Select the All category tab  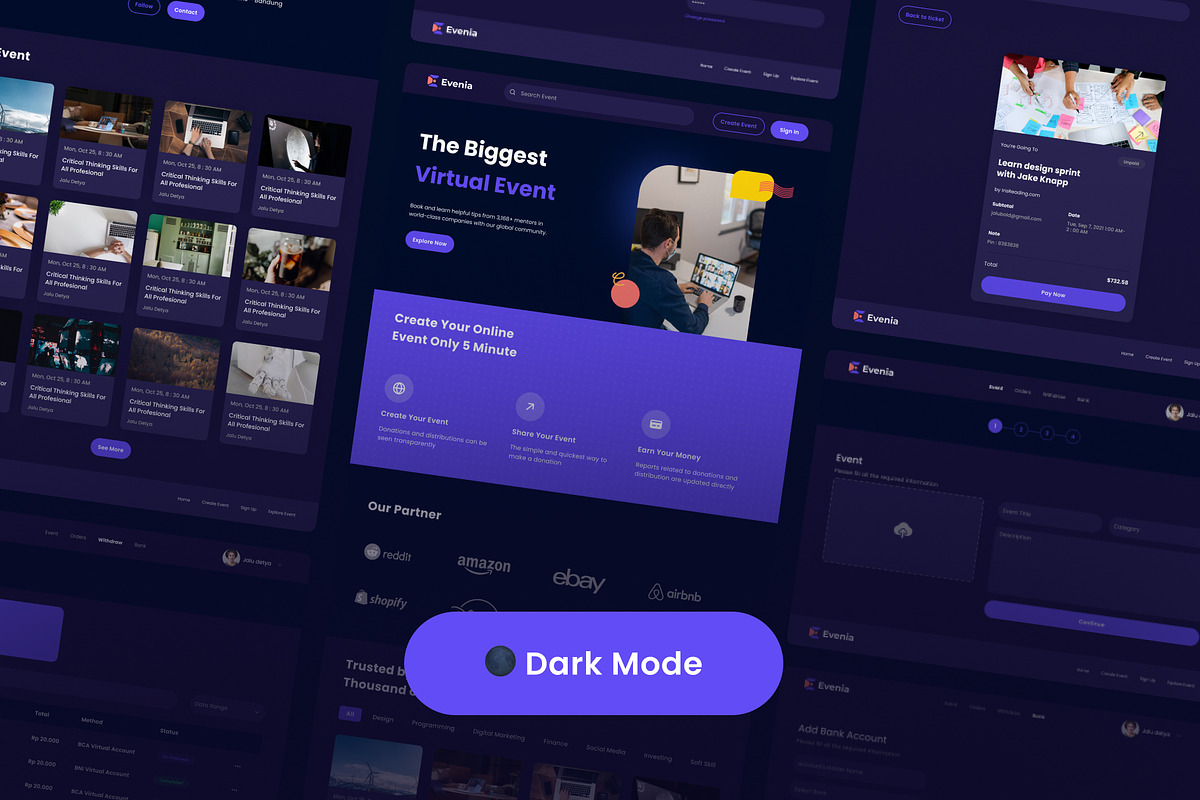pos(350,714)
